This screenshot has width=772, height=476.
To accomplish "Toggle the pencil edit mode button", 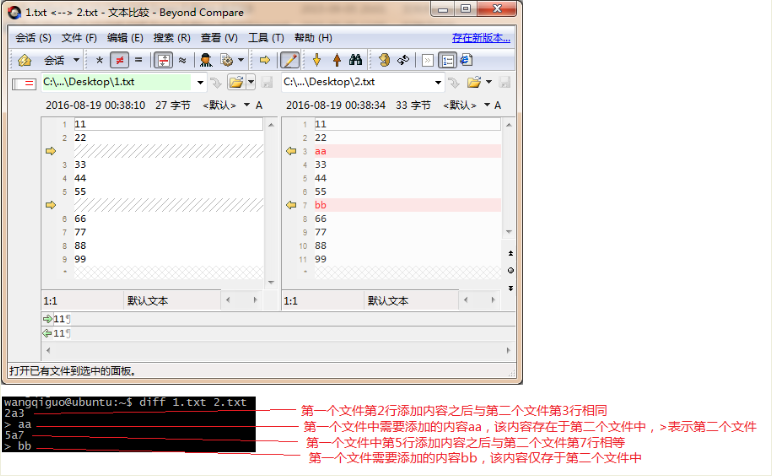I will [x=290, y=61].
